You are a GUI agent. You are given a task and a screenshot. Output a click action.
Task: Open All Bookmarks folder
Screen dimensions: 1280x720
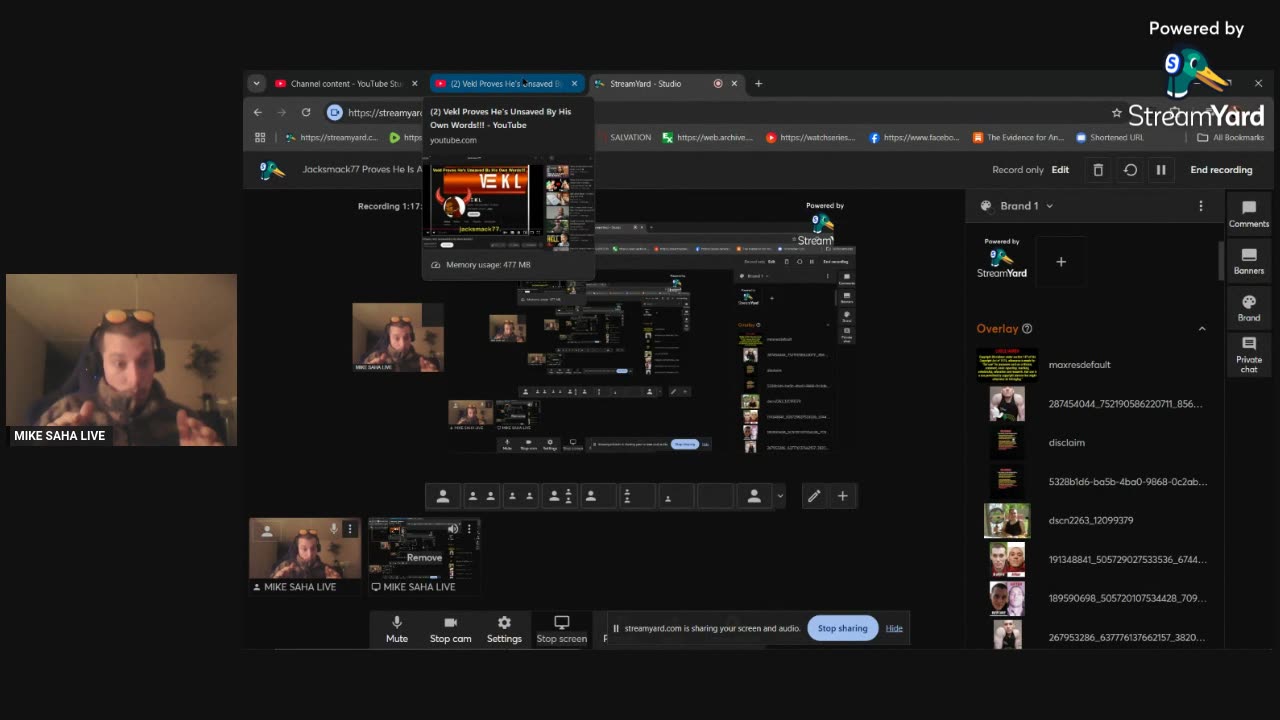[1230, 138]
